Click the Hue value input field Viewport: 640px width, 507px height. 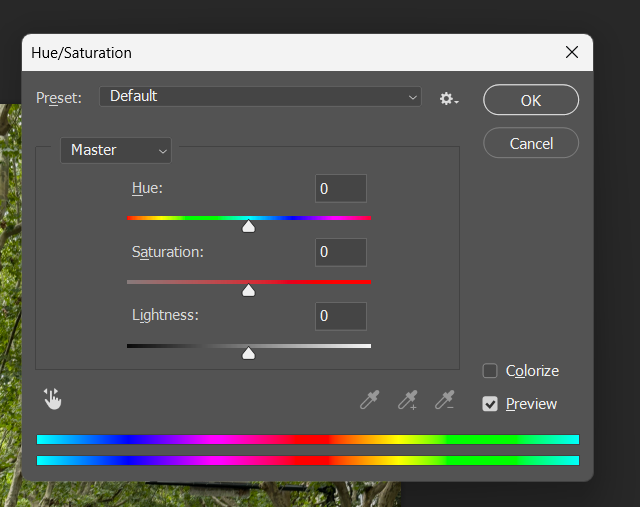pos(341,189)
